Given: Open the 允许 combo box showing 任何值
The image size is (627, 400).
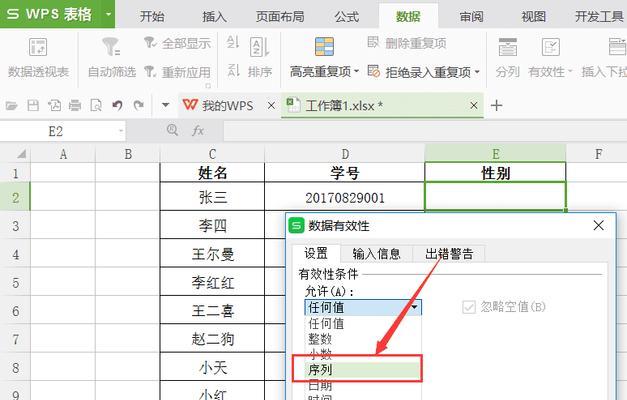Looking at the screenshot, I should click(363, 307).
